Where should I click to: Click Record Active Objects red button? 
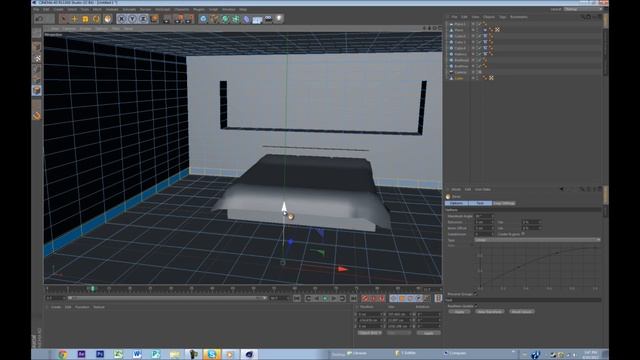365,298
